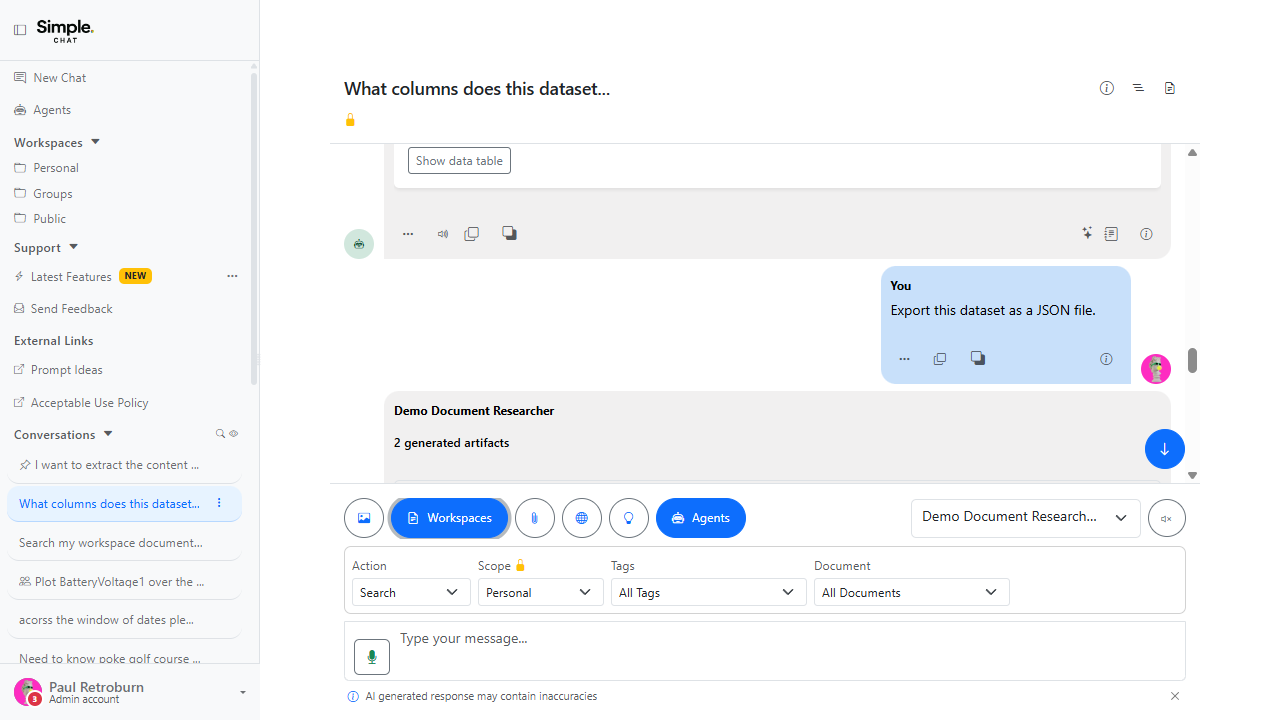Screen dimensions: 1280x720
Task: Open pinned conversation 'I want to extract the content'
Action: pyautogui.click(x=124, y=465)
